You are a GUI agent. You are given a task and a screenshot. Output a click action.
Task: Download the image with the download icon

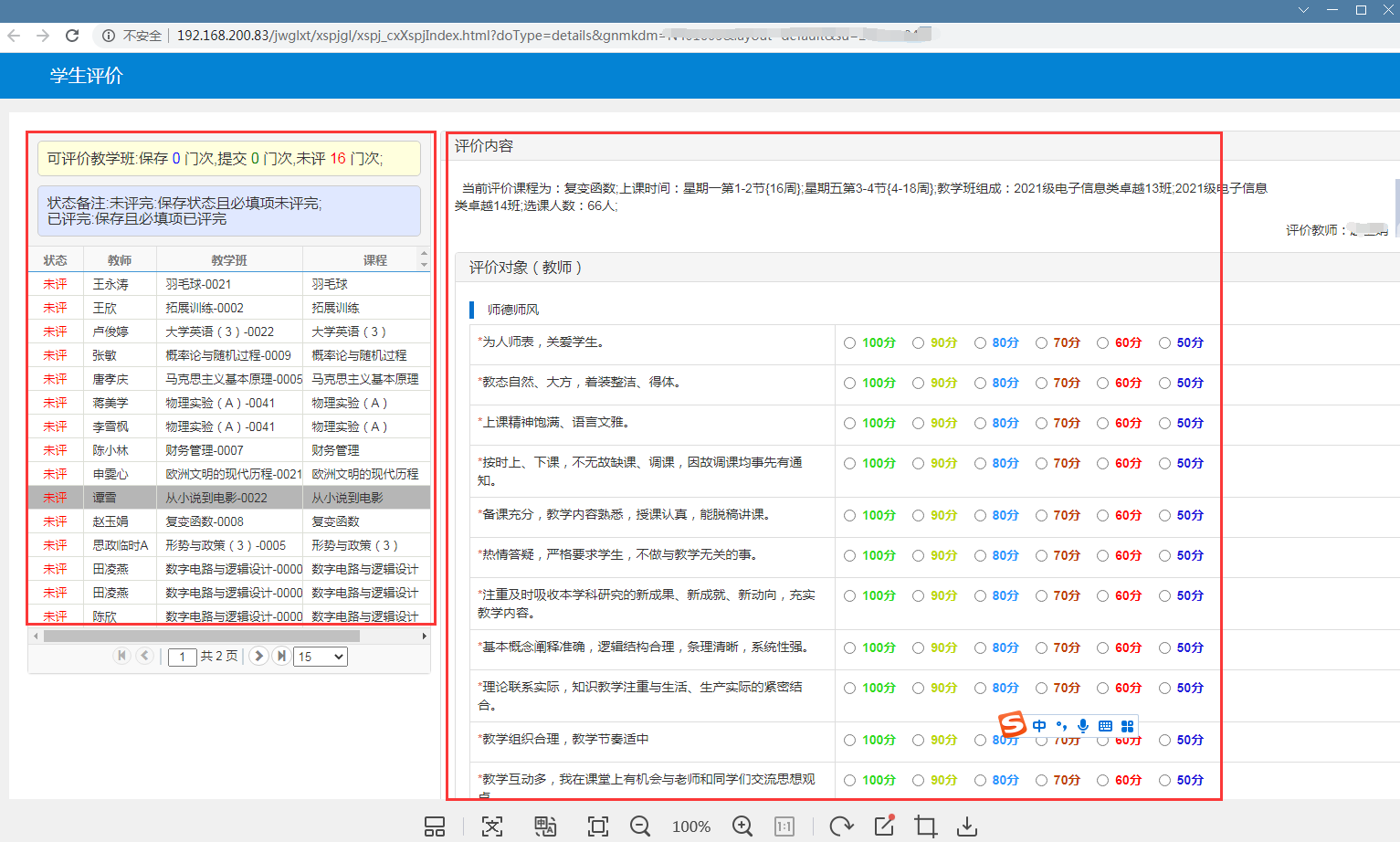click(966, 826)
